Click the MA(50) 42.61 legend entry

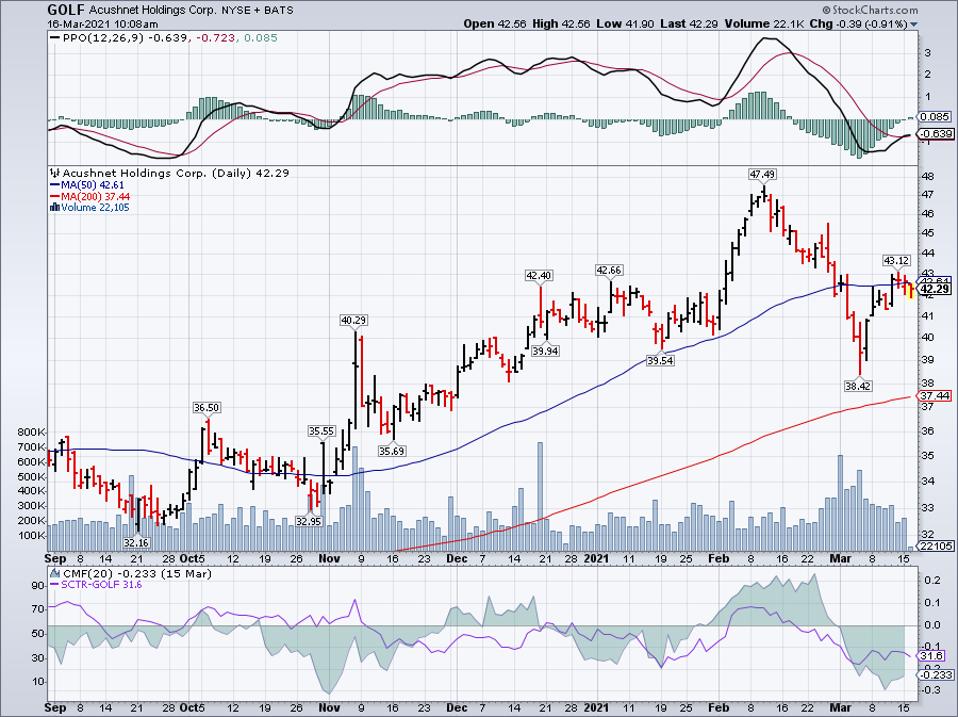click(85, 185)
